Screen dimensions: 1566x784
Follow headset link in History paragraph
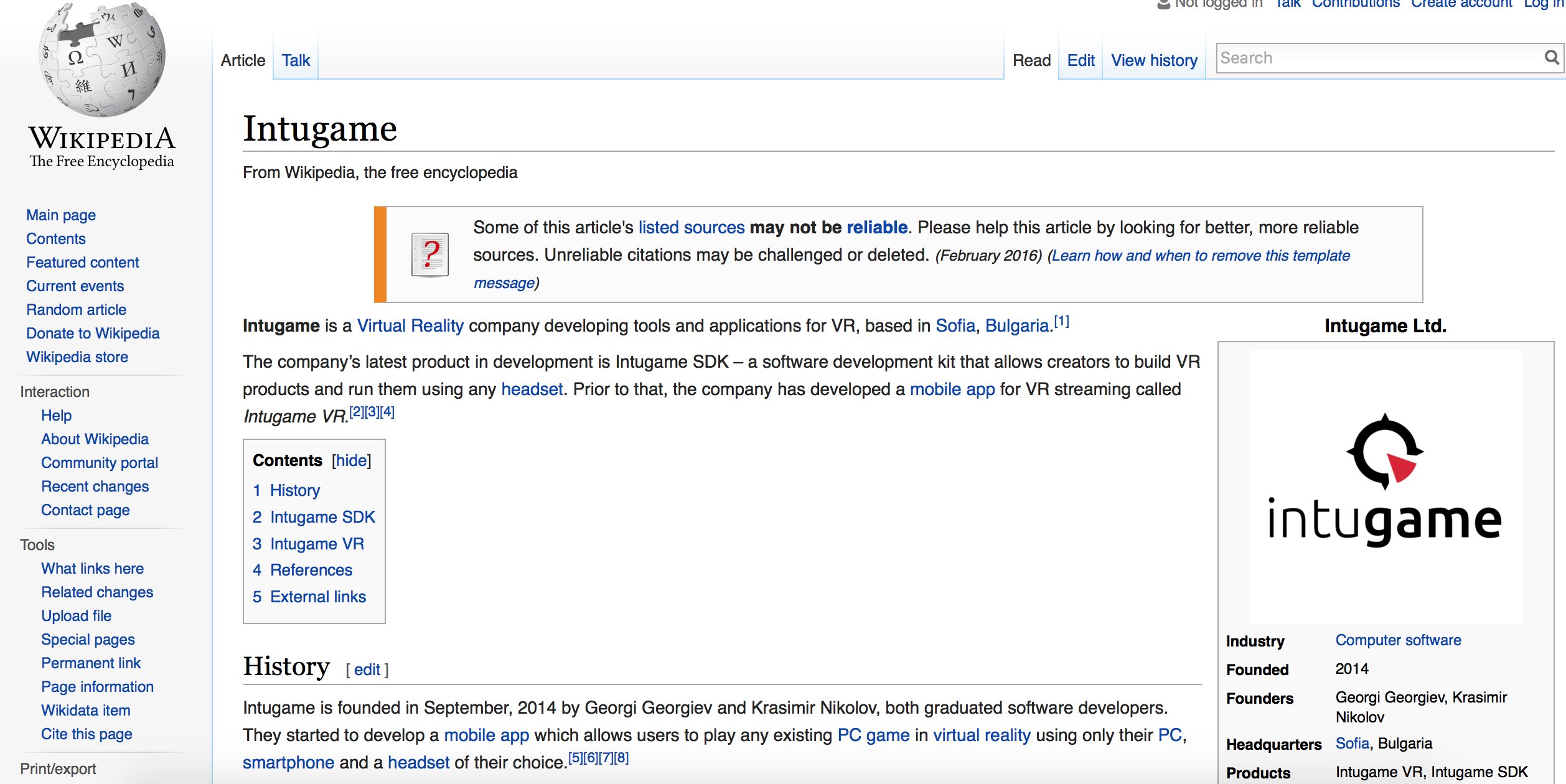(x=418, y=763)
